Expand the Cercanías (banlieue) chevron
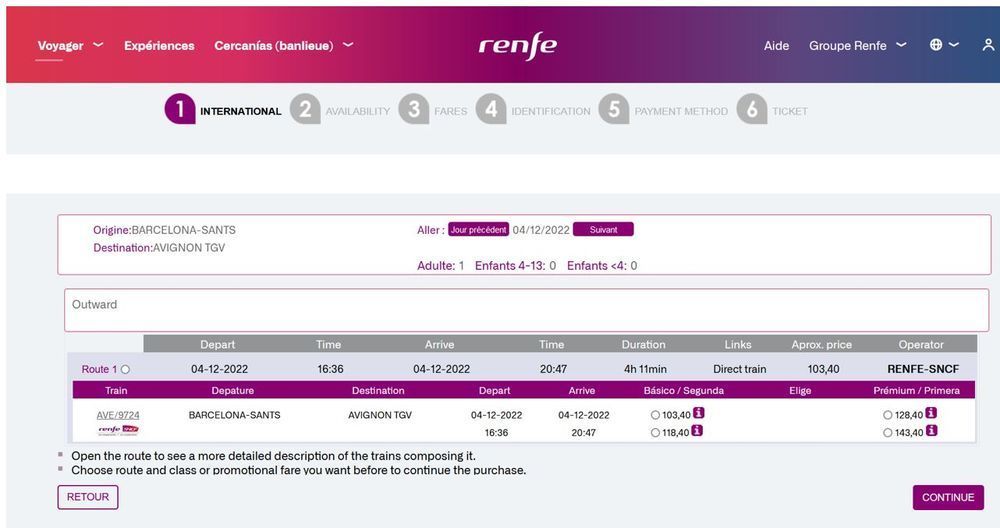Viewport: 1000px width, 528px height. tap(348, 45)
